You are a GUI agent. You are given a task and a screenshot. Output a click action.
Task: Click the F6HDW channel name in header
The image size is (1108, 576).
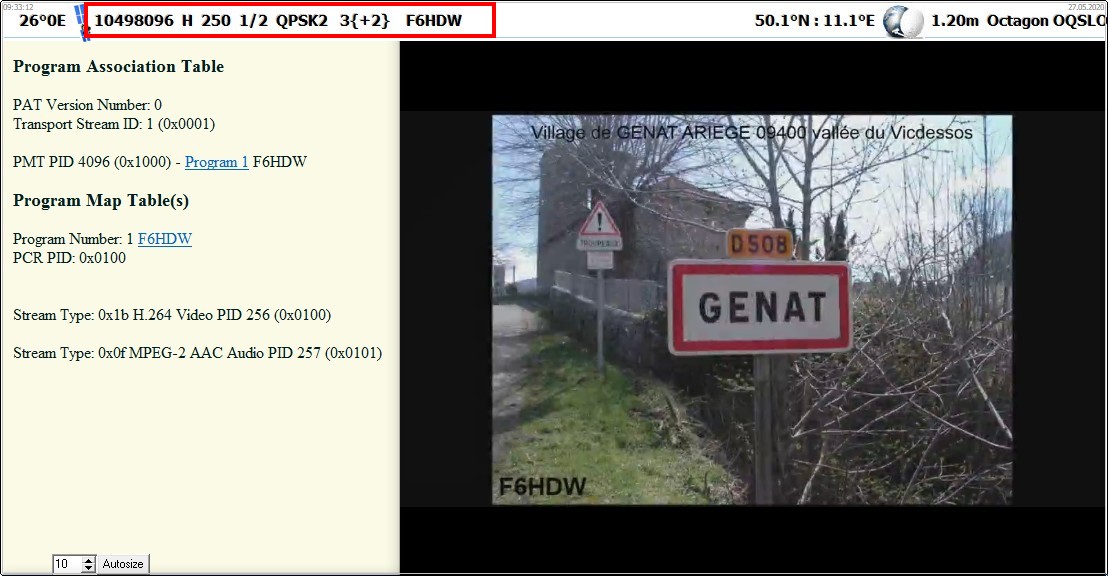[x=434, y=20]
